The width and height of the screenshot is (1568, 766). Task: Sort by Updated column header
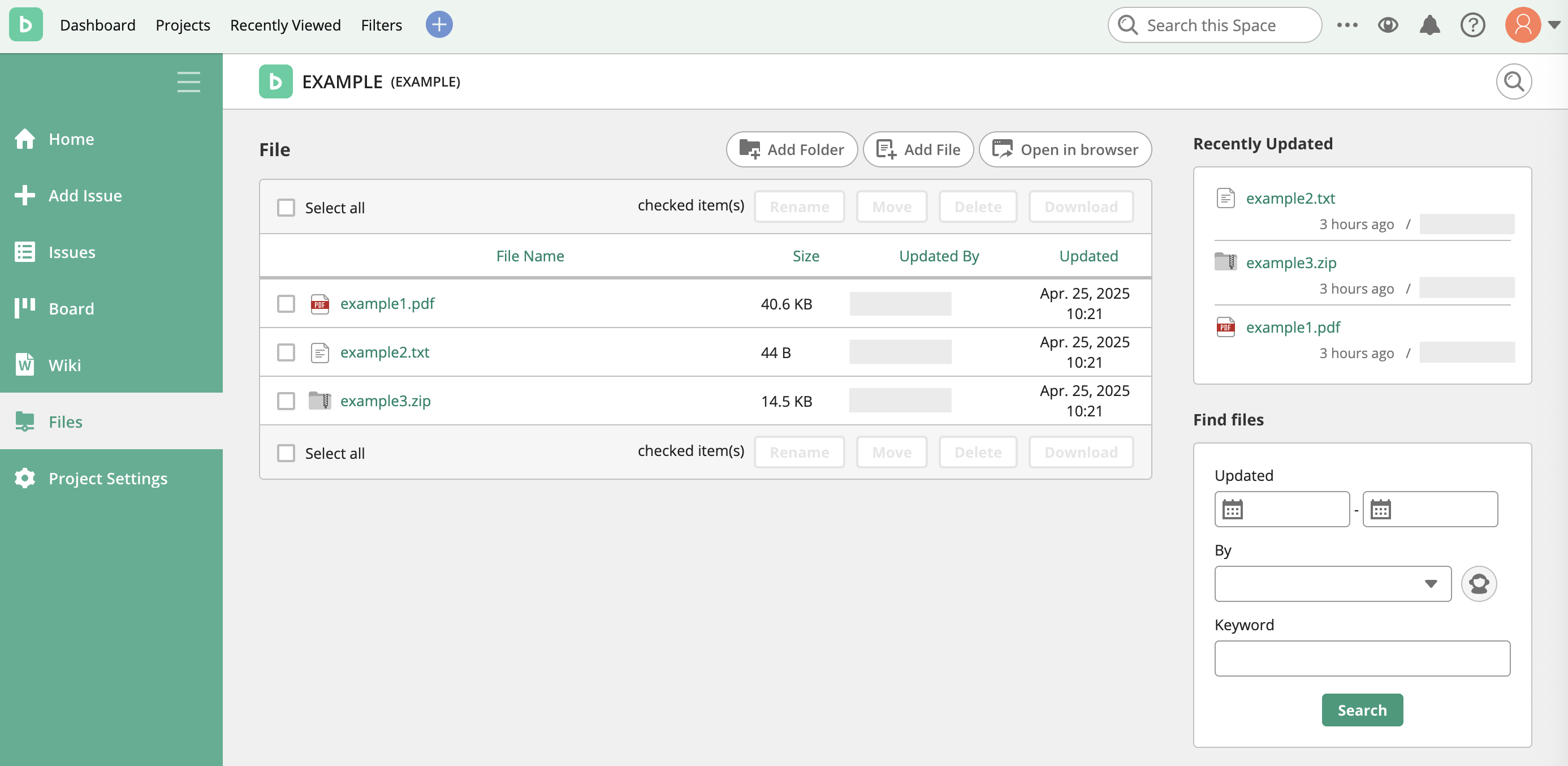pyautogui.click(x=1088, y=256)
